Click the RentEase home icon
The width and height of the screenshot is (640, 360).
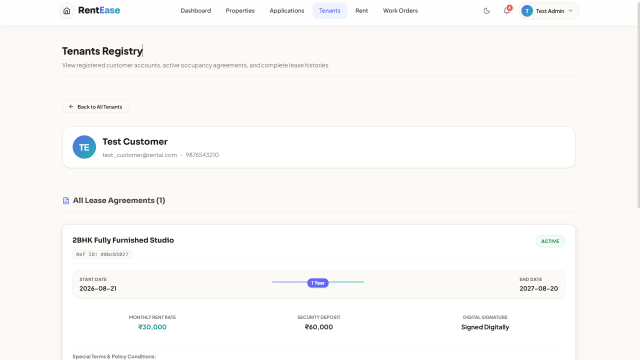coord(67,11)
